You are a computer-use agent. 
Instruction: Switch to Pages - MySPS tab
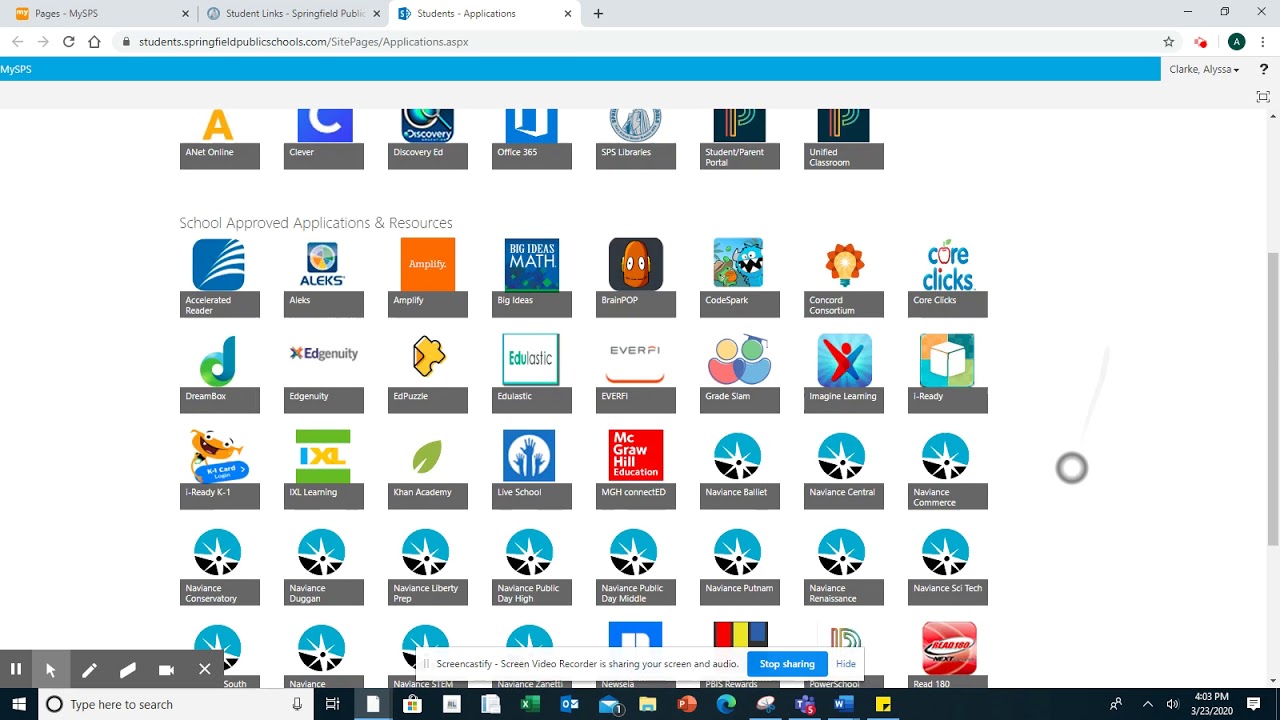(100, 14)
